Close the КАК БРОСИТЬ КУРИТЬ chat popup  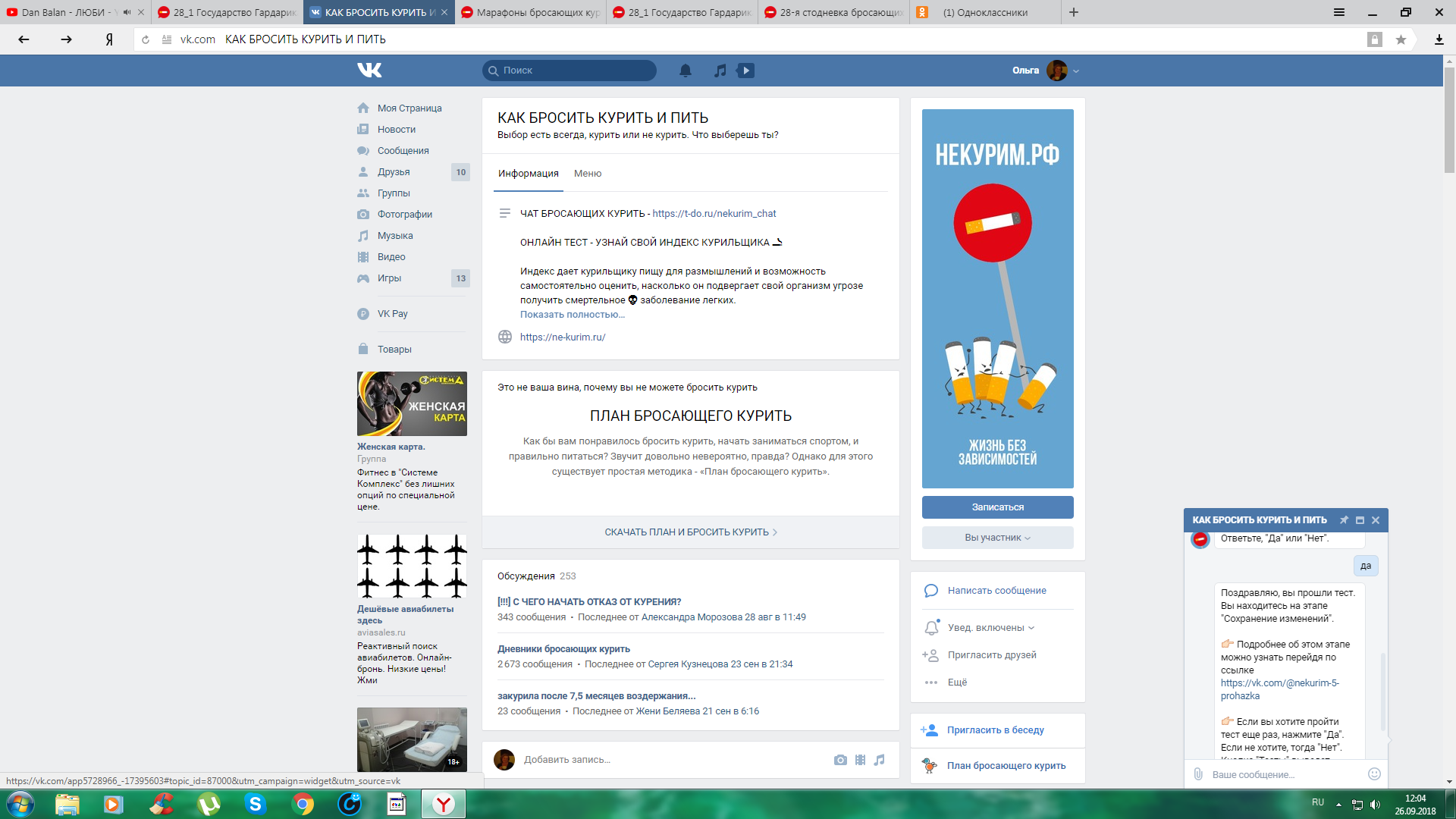[1376, 520]
